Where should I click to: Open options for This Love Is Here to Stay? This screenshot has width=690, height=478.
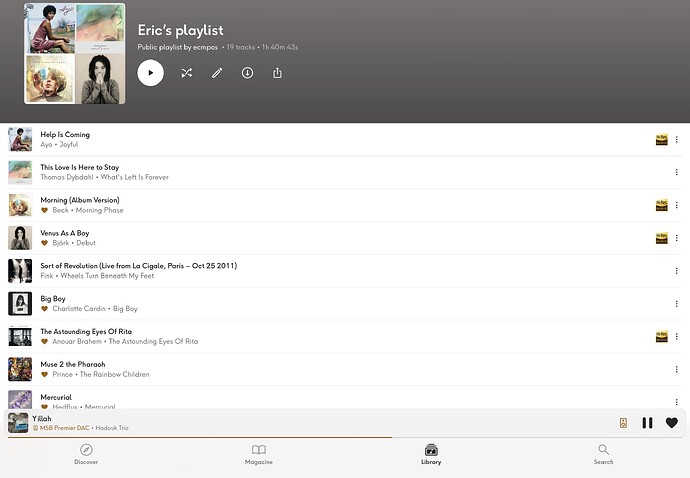(676, 172)
